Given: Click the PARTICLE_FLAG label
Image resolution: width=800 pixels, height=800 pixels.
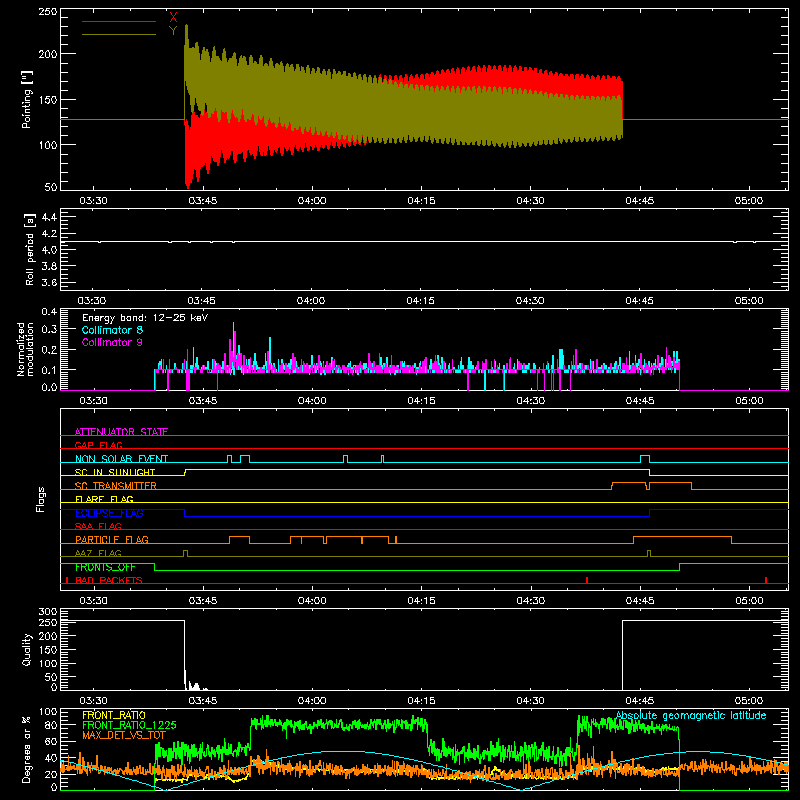Looking at the screenshot, I should tap(112, 539).
